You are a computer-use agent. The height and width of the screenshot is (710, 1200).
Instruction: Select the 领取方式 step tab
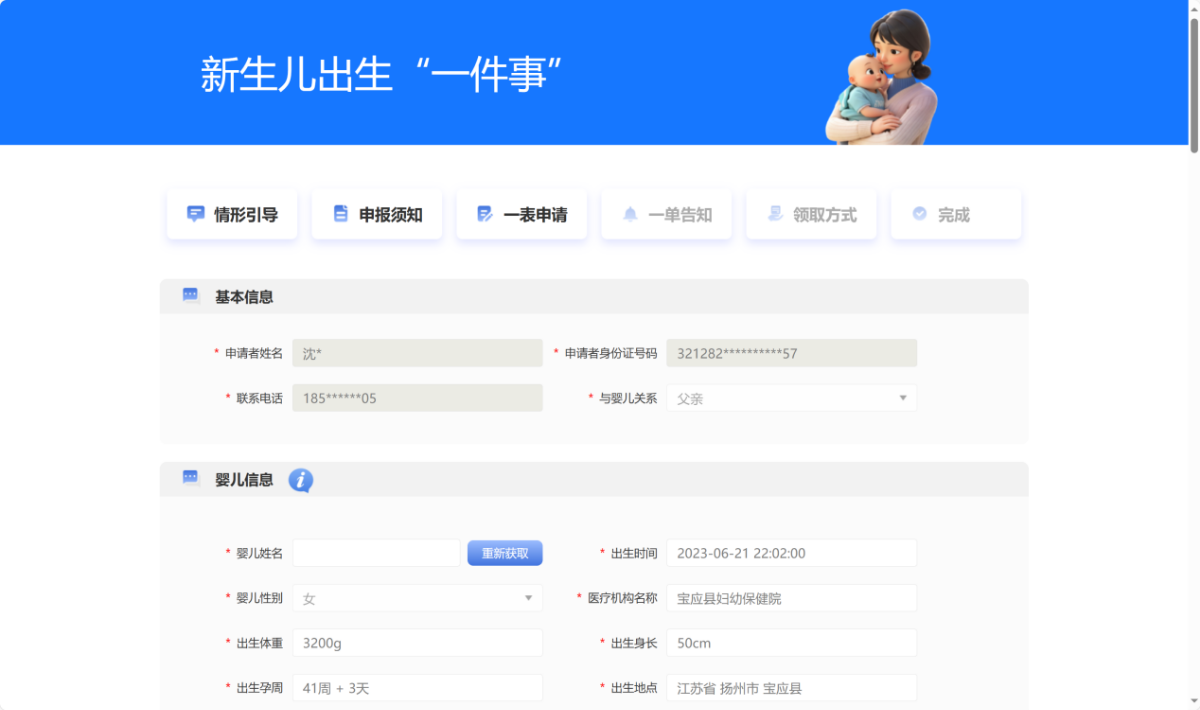coord(811,214)
